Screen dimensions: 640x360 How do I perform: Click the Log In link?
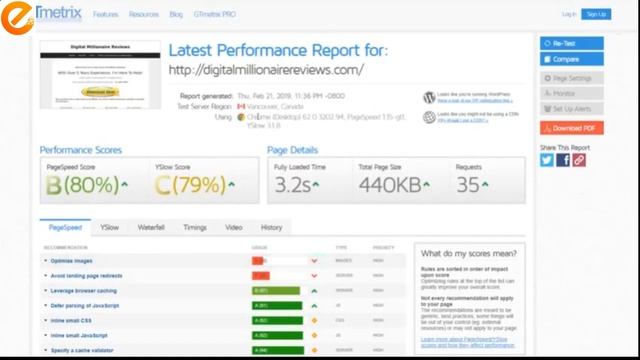(x=569, y=14)
